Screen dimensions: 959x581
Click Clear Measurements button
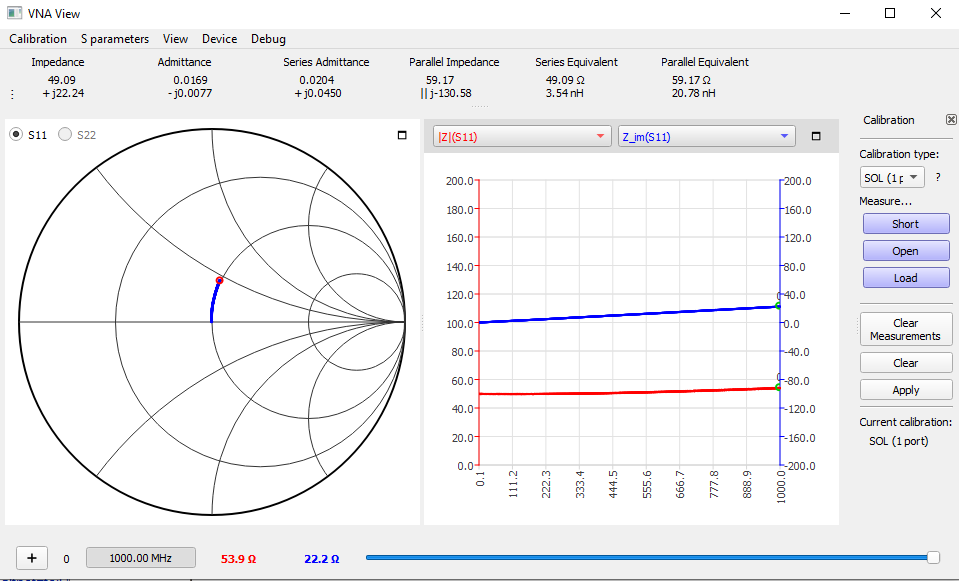coord(906,330)
